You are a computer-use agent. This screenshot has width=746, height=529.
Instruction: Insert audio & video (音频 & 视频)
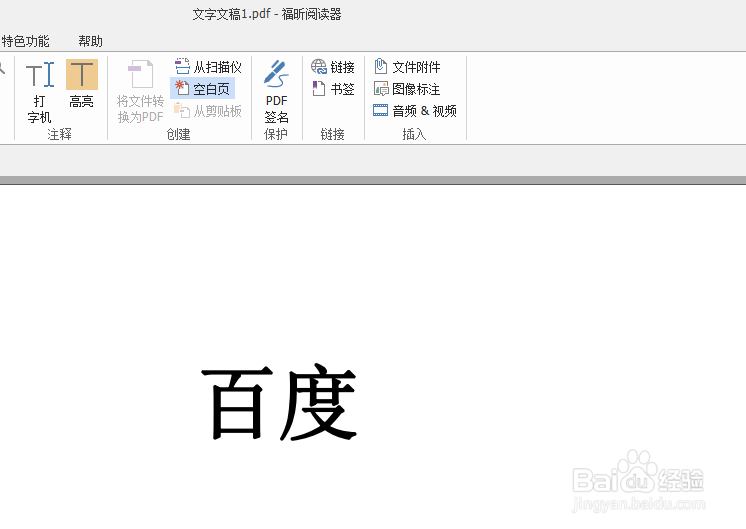(x=415, y=111)
